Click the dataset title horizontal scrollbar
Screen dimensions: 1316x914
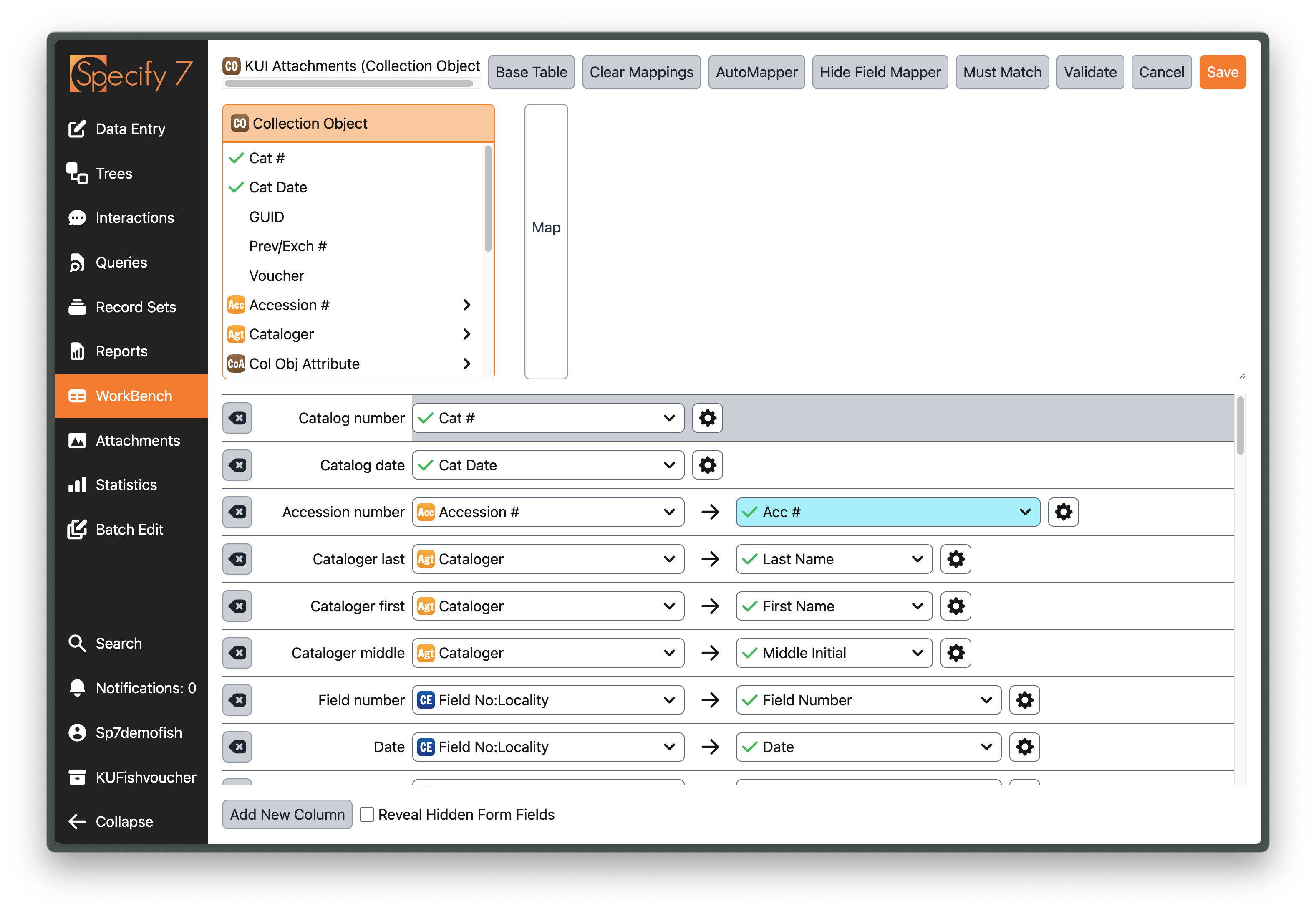click(x=348, y=83)
